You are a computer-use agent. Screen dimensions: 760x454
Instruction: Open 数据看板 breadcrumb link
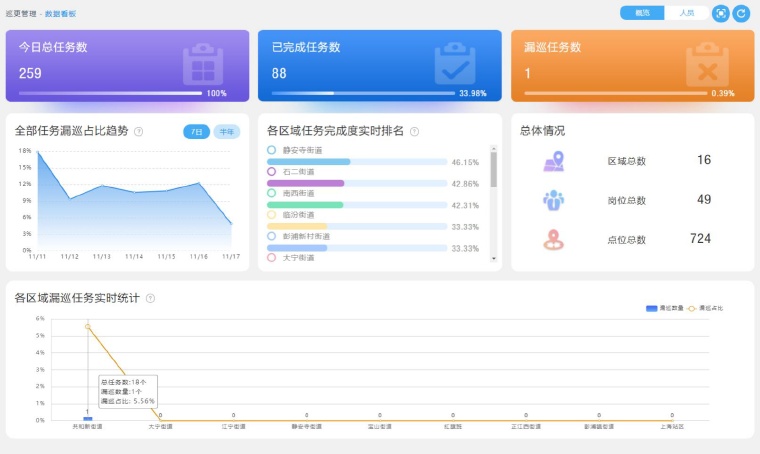coord(60,14)
